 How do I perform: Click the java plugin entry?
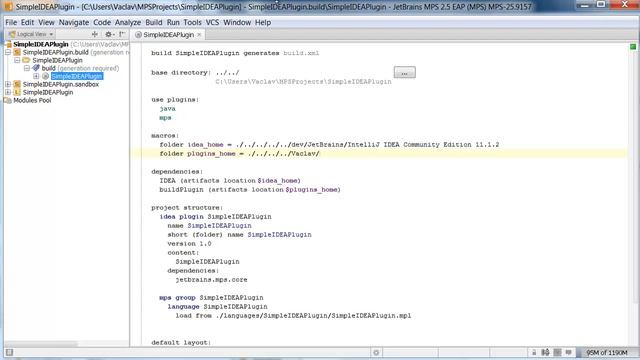[x=167, y=109]
